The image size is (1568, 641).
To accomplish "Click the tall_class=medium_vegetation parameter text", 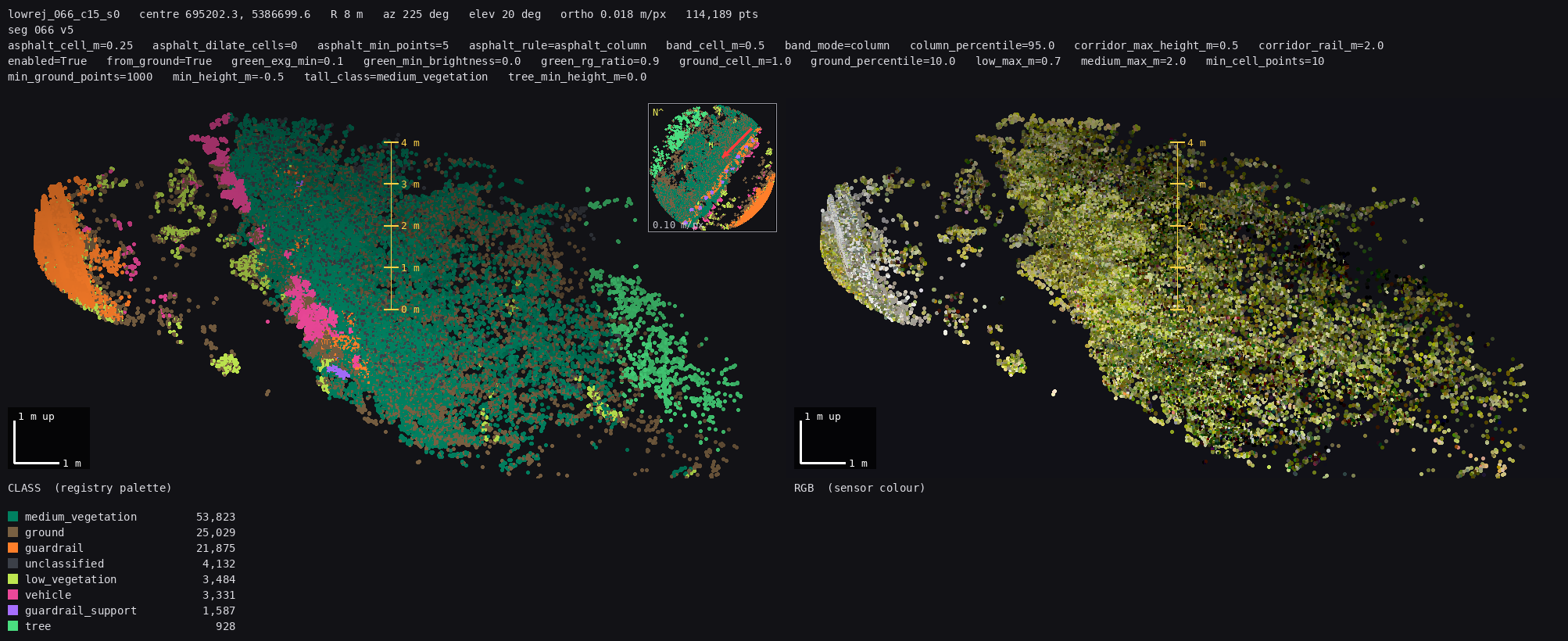I will [x=396, y=77].
